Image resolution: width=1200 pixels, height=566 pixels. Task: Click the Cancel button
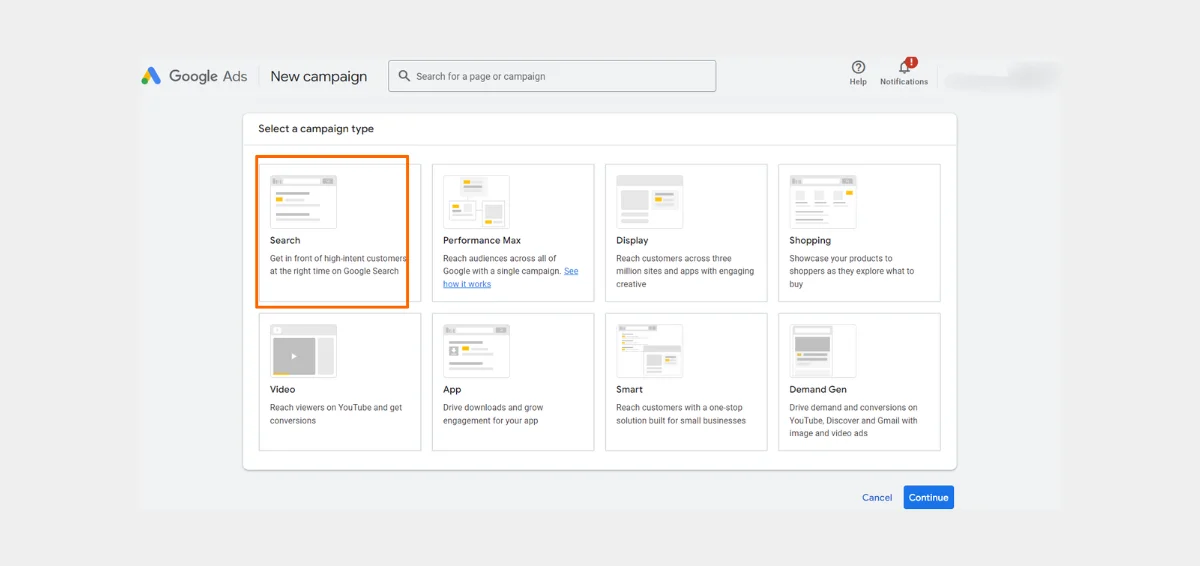click(877, 497)
